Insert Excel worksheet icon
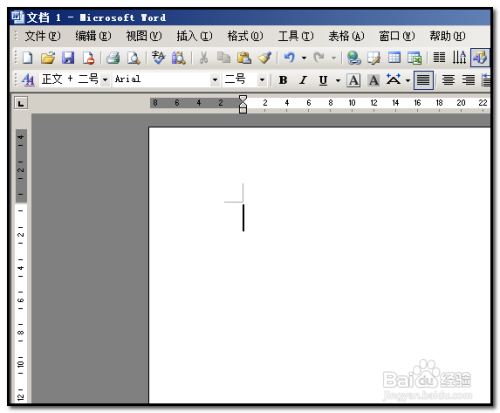 click(414, 58)
